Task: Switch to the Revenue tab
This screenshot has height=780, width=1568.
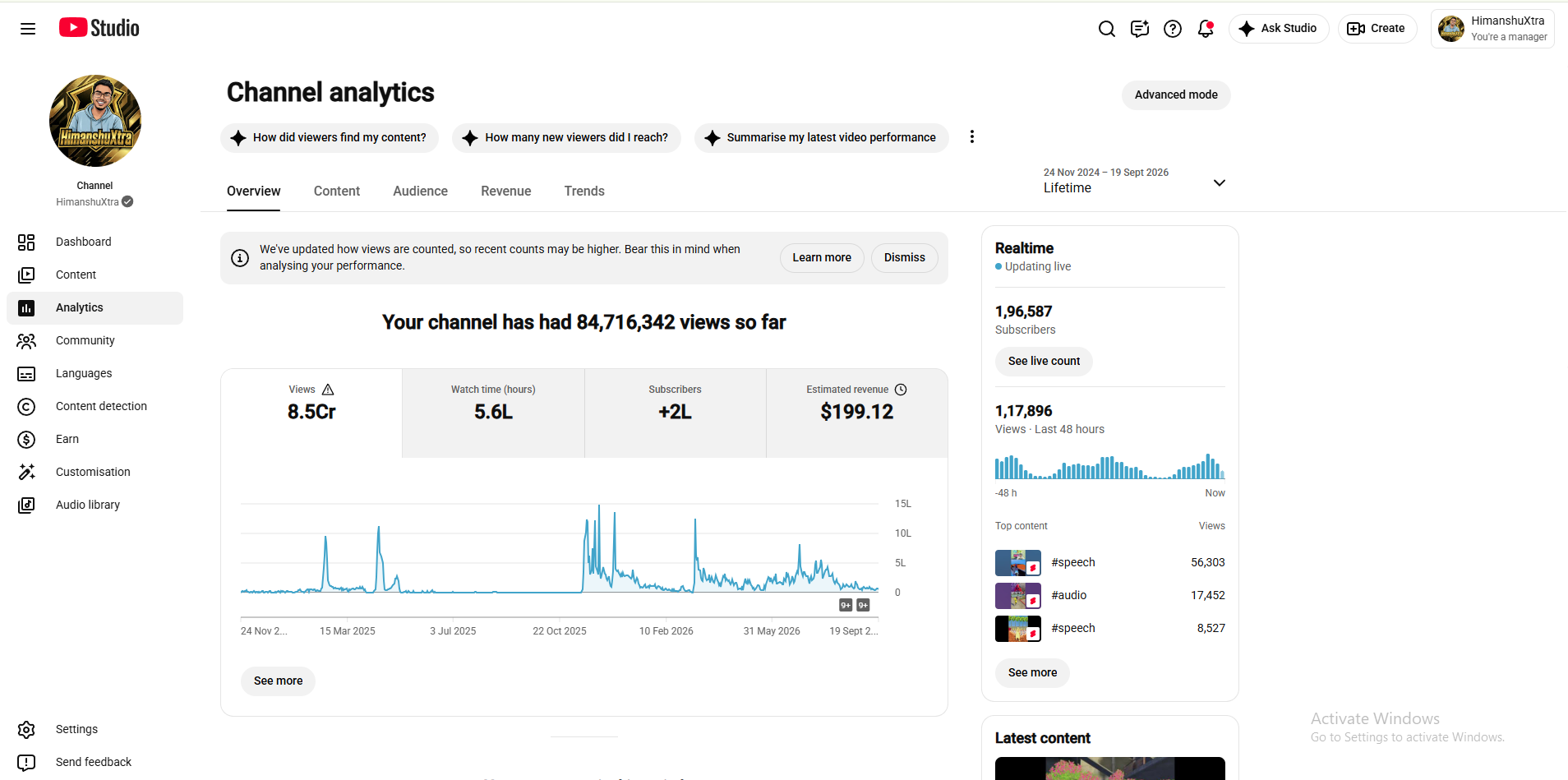Action: 506,192
